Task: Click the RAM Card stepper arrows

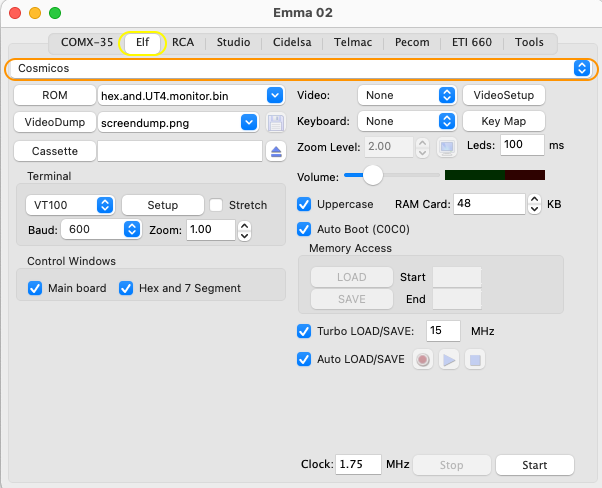Action: [534, 204]
